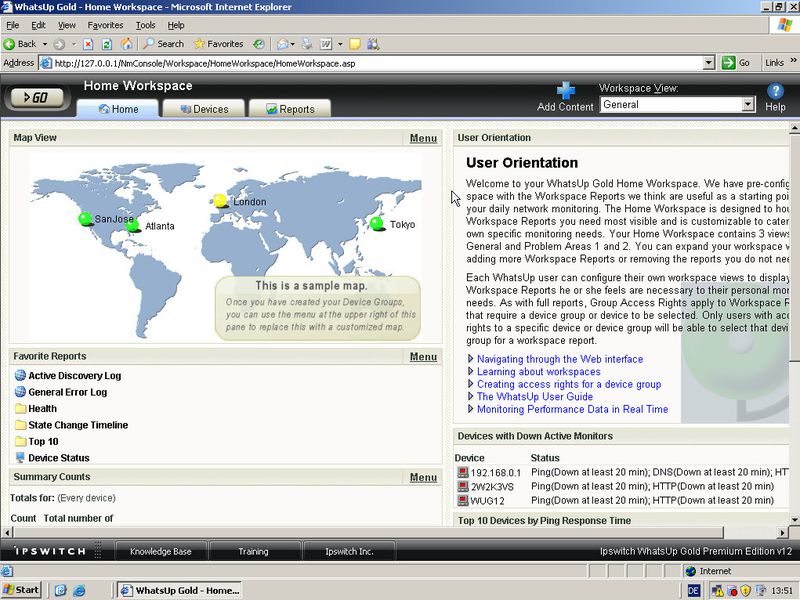Open the Tools menu
Viewport: 800px width, 600px height.
pos(145,25)
